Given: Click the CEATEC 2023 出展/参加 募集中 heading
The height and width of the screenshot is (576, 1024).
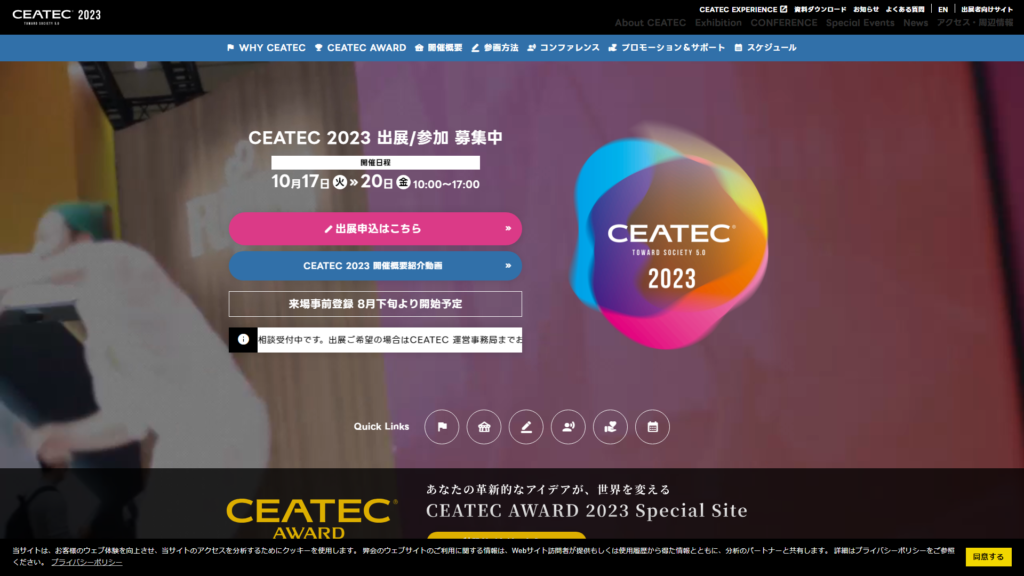Looking at the screenshot, I should (x=376, y=138).
